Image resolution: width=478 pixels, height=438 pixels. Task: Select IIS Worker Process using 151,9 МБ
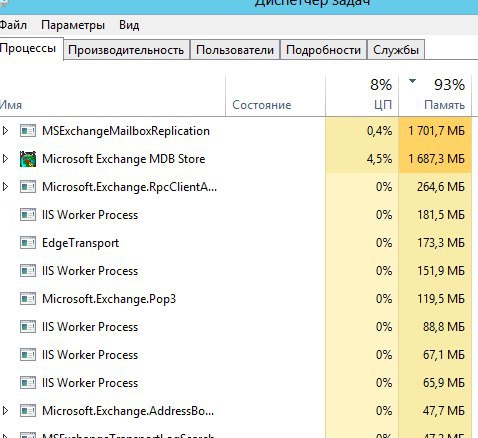coord(90,271)
